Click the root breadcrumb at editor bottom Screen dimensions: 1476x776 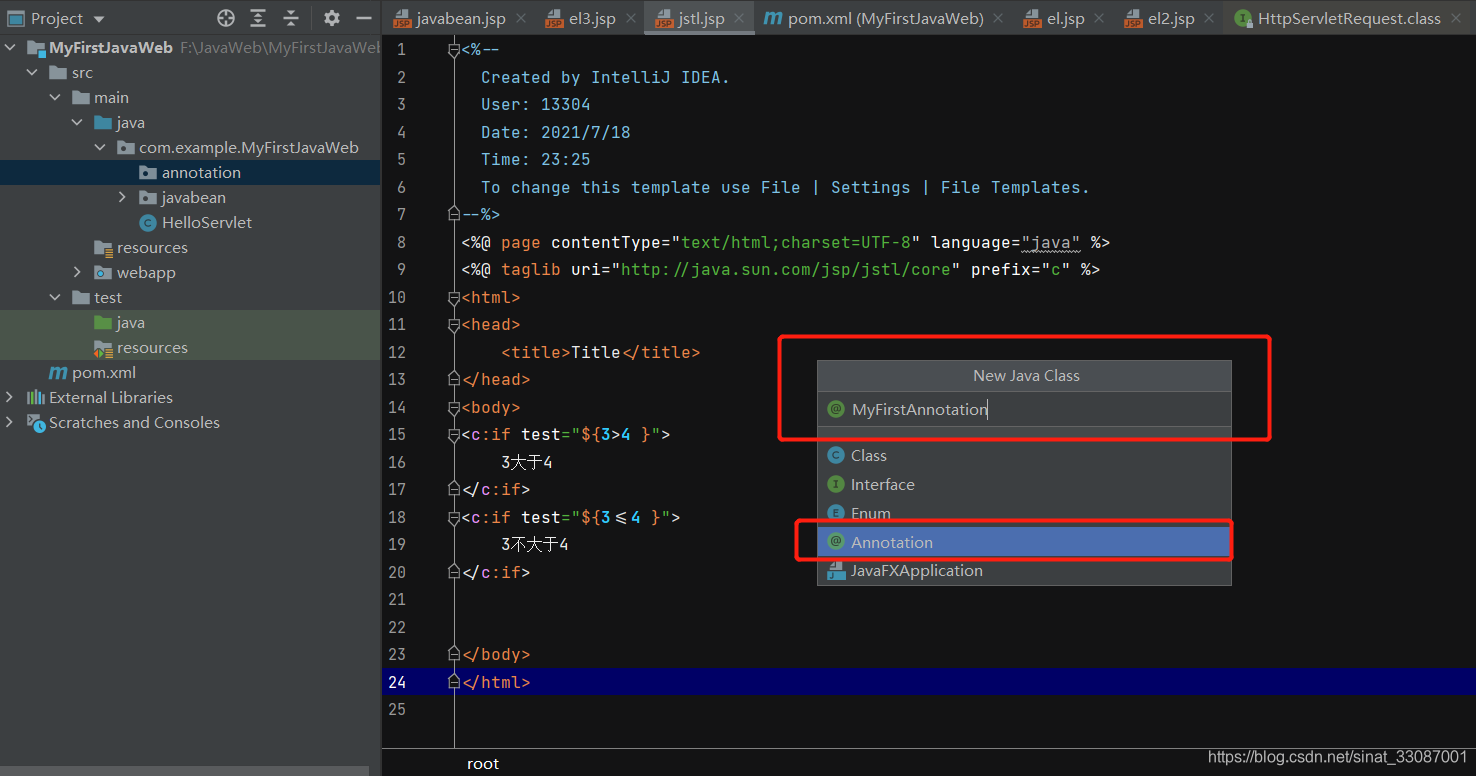coord(483,764)
